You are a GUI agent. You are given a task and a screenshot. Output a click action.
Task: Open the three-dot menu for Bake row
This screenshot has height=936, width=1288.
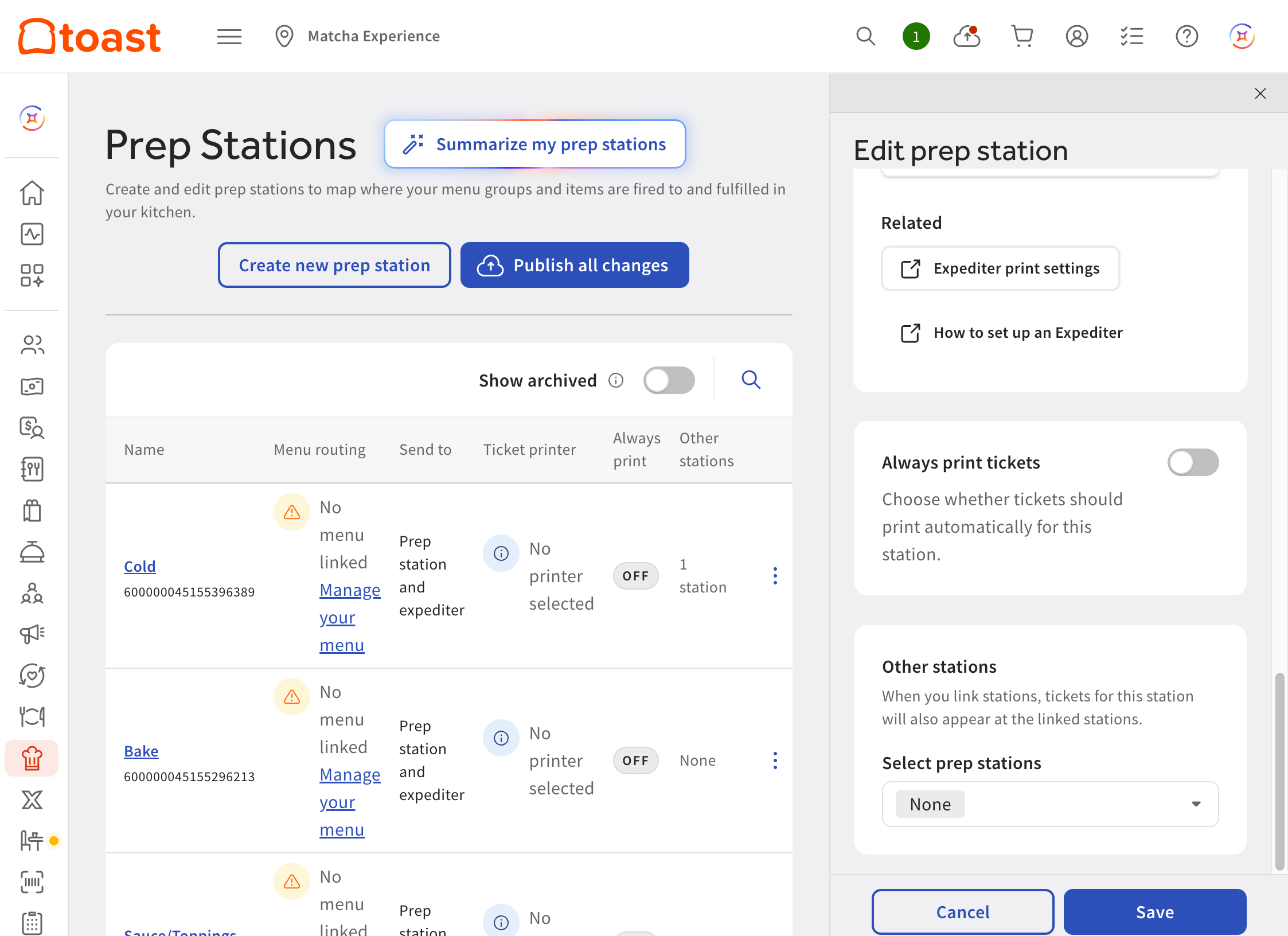tap(775, 760)
